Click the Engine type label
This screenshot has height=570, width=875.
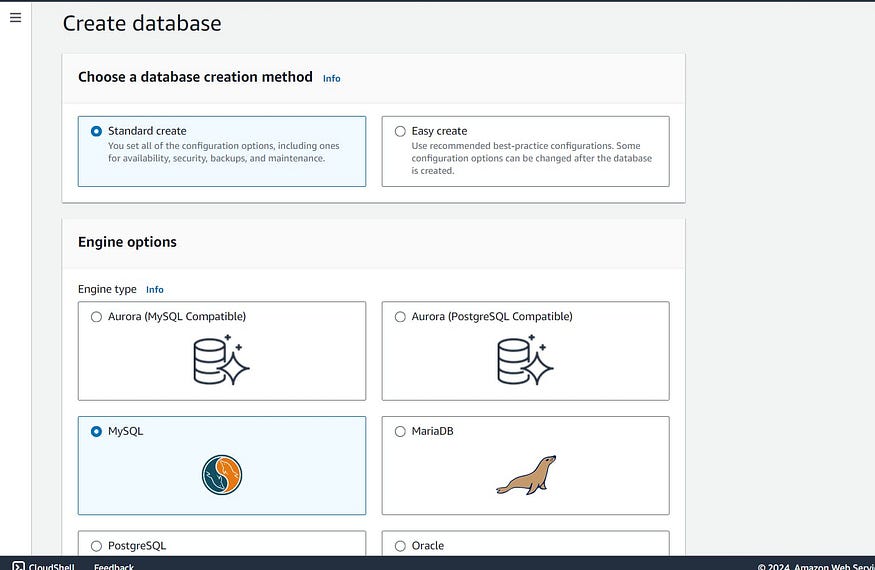click(107, 289)
